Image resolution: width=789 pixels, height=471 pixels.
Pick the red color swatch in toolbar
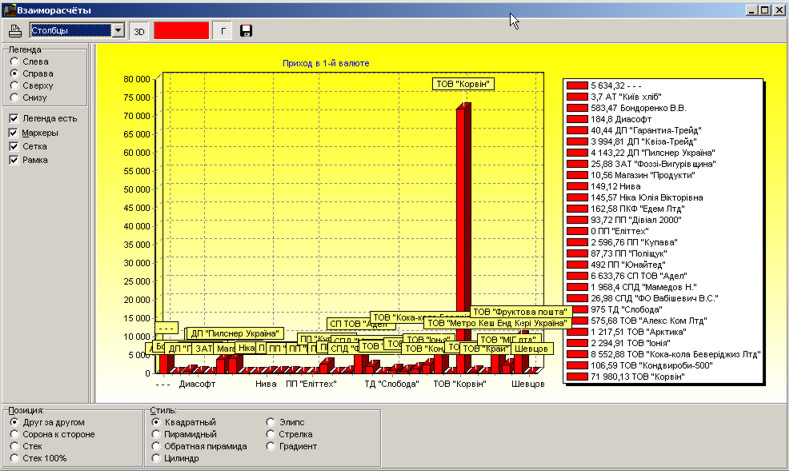click(181, 31)
